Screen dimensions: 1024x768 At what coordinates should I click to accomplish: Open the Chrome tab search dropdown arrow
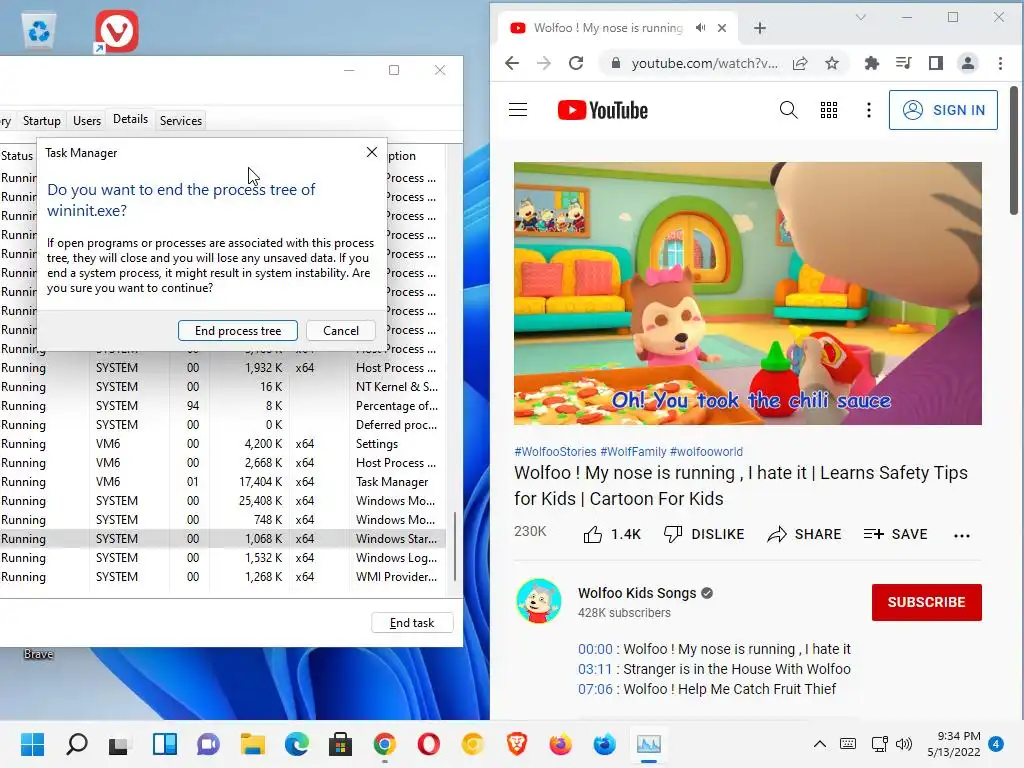tap(861, 18)
